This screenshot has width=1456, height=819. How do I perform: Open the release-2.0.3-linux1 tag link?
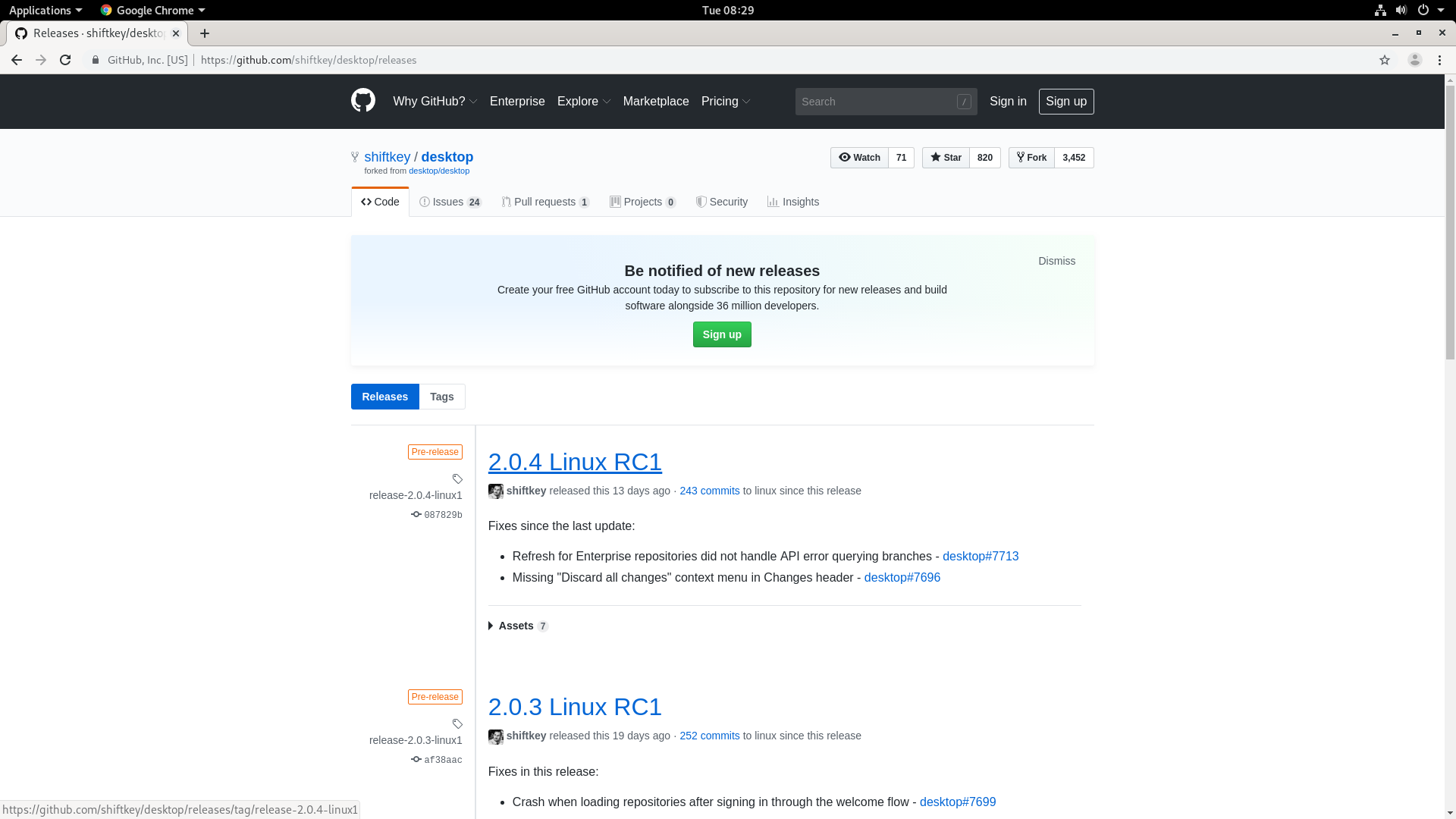tap(416, 740)
